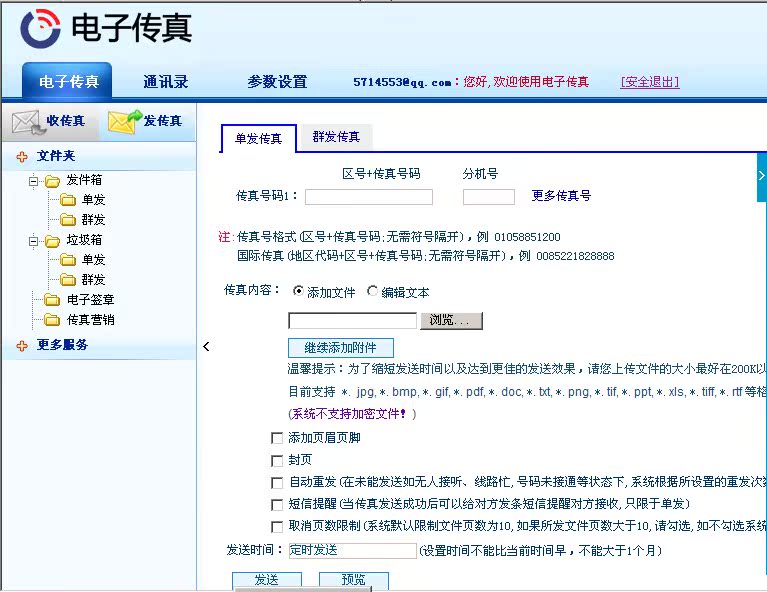
Task: Collapse the 垃圾箱 tree node
Action: (x=33, y=241)
